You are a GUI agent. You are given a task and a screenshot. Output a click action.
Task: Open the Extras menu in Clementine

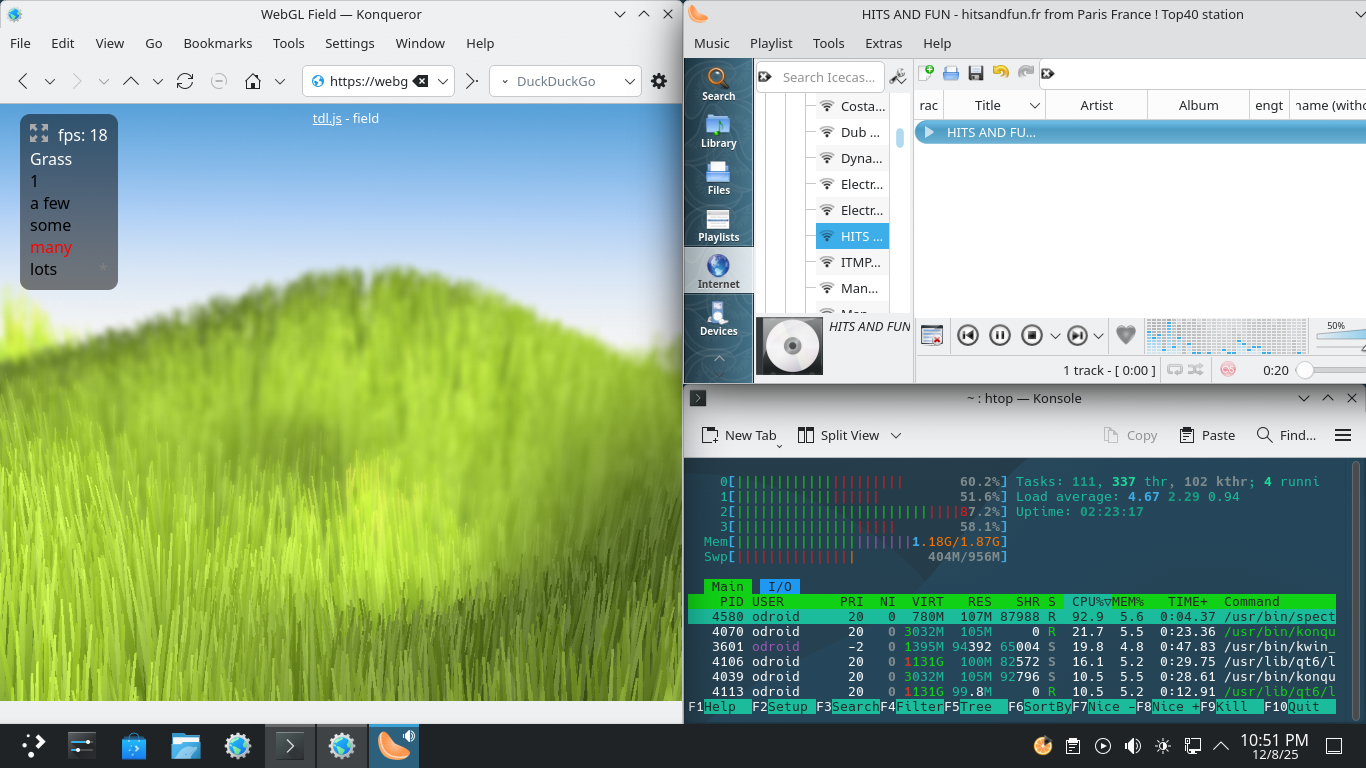tap(883, 43)
